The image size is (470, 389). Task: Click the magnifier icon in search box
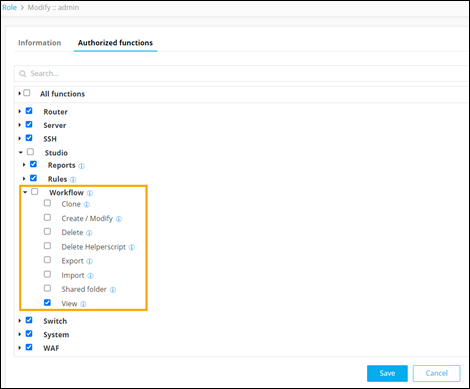pyautogui.click(x=23, y=74)
